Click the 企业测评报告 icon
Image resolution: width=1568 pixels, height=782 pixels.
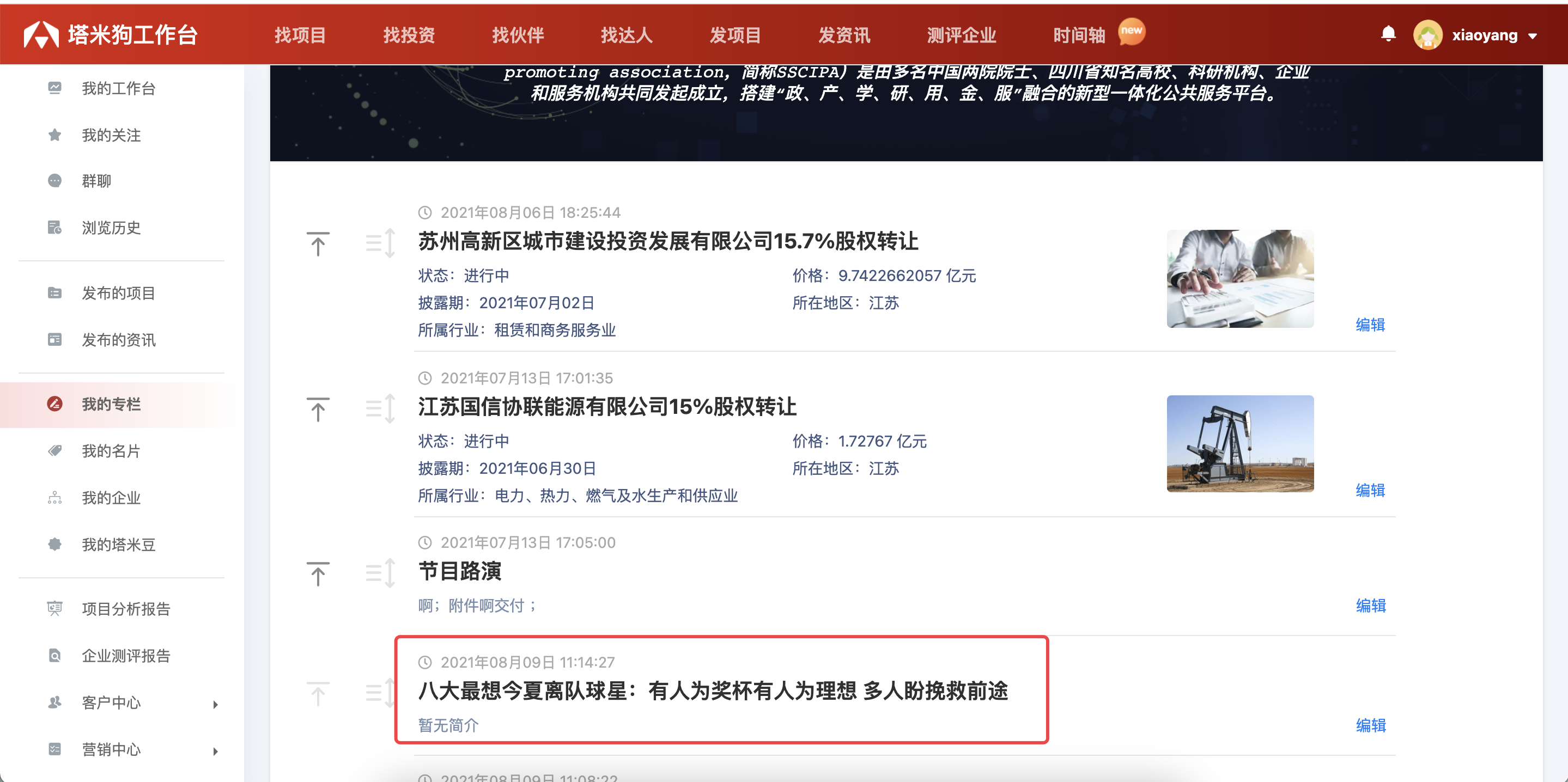(55, 656)
